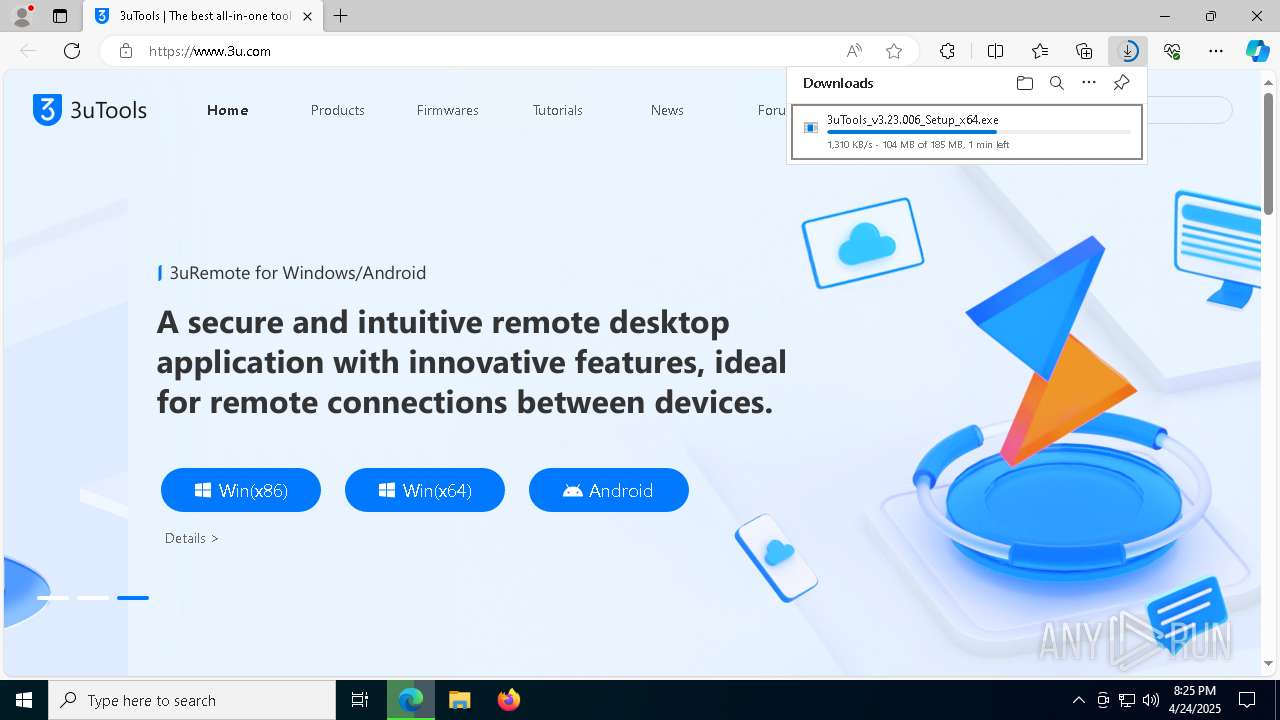The width and height of the screenshot is (1280, 720).
Task: View site information lock icon
Action: [126, 51]
